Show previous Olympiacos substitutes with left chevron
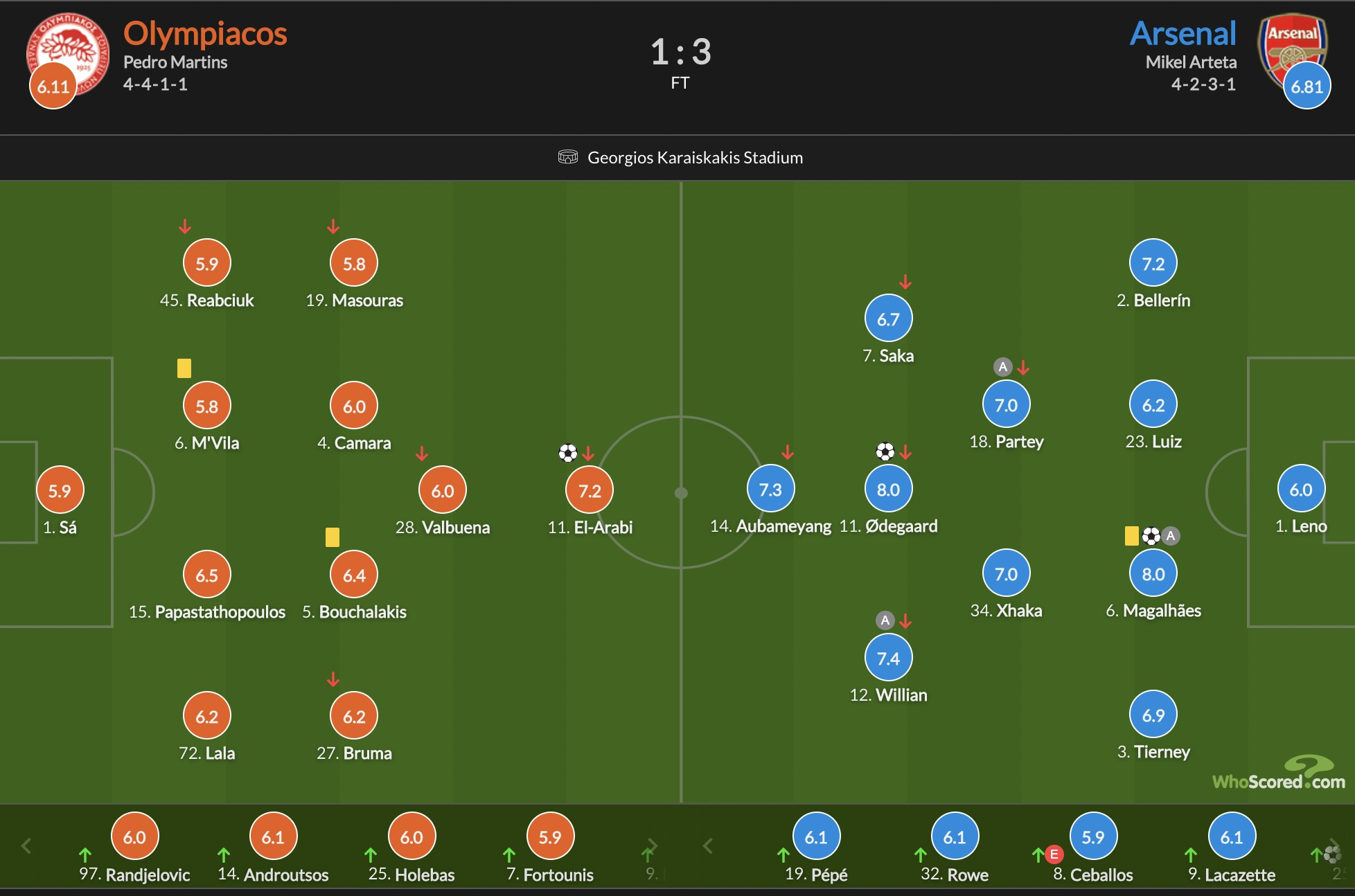 click(x=26, y=845)
